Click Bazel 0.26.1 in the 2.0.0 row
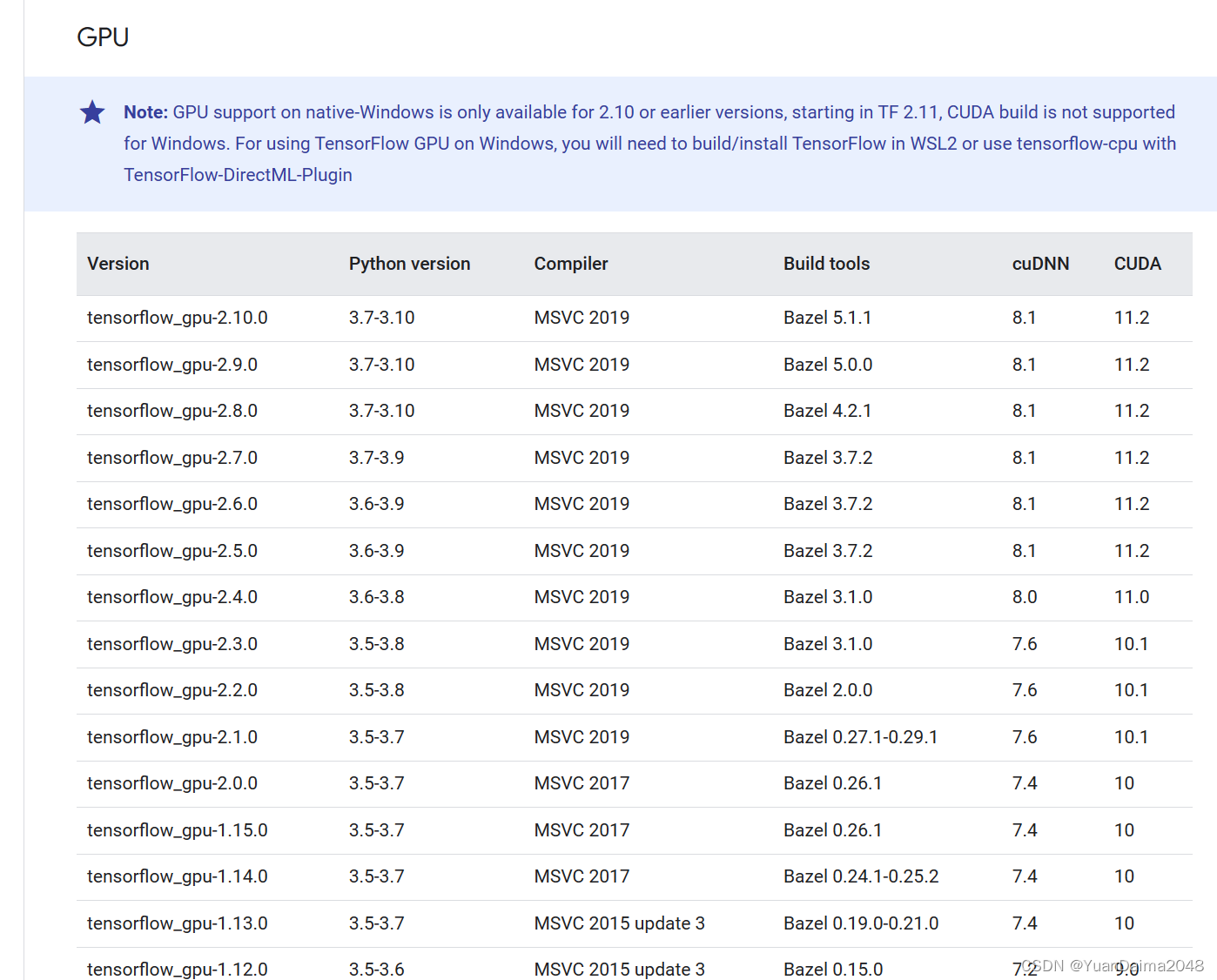Viewport: 1217px width, 980px height. pyautogui.click(x=833, y=783)
